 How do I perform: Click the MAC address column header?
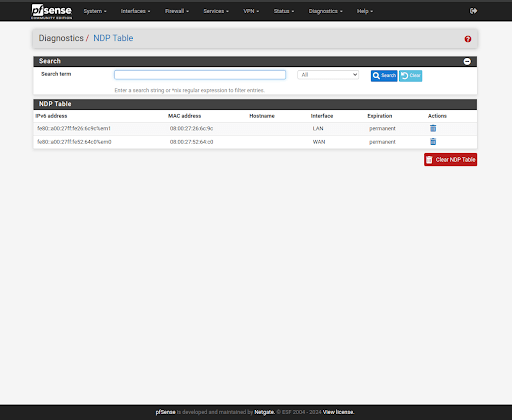[x=184, y=116]
